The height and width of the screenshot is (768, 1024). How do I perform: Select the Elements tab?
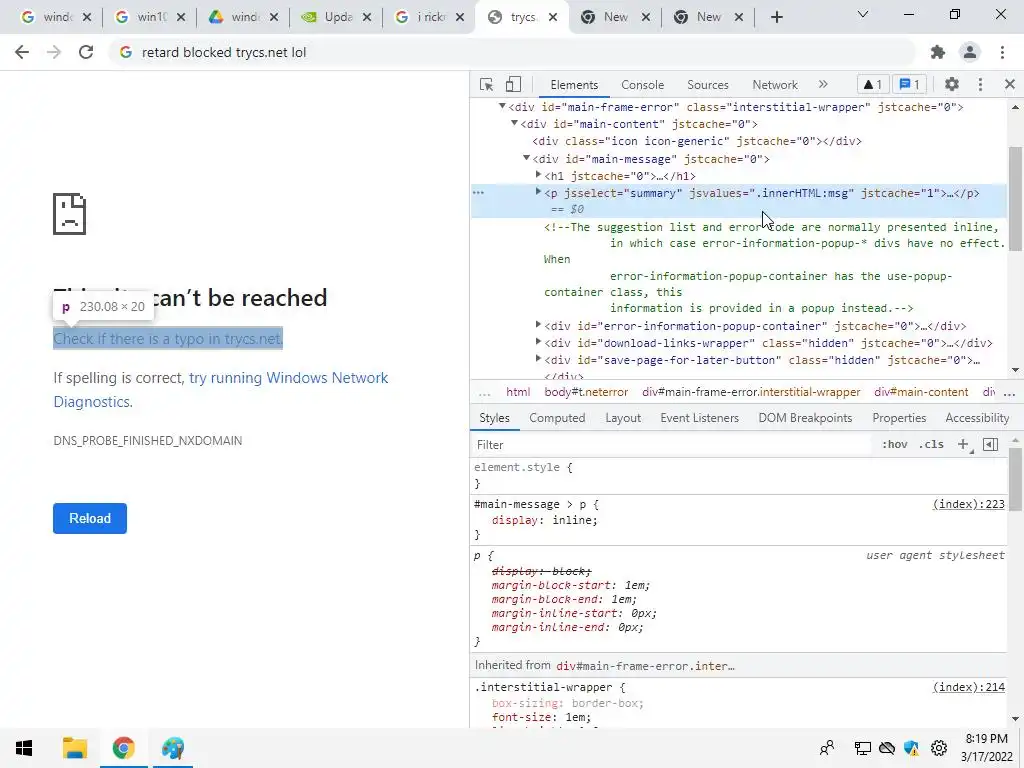click(574, 85)
